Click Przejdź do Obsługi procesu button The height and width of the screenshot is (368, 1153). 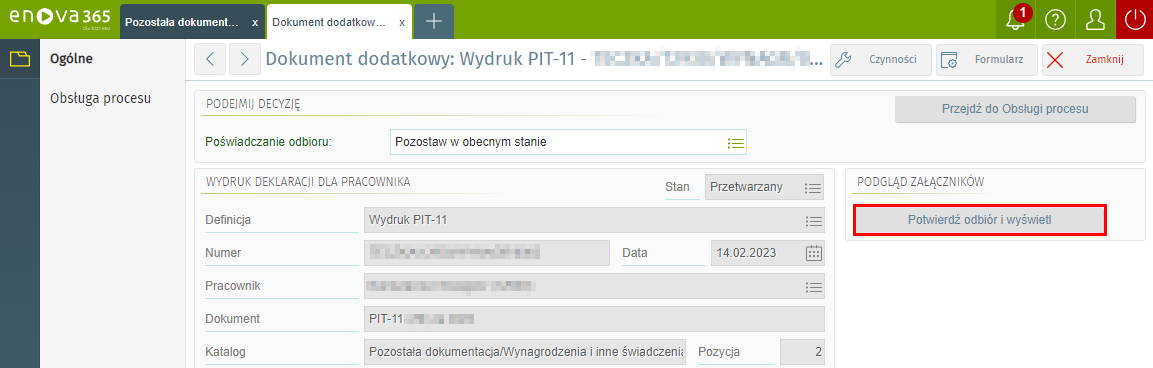pyautogui.click(x=1015, y=109)
